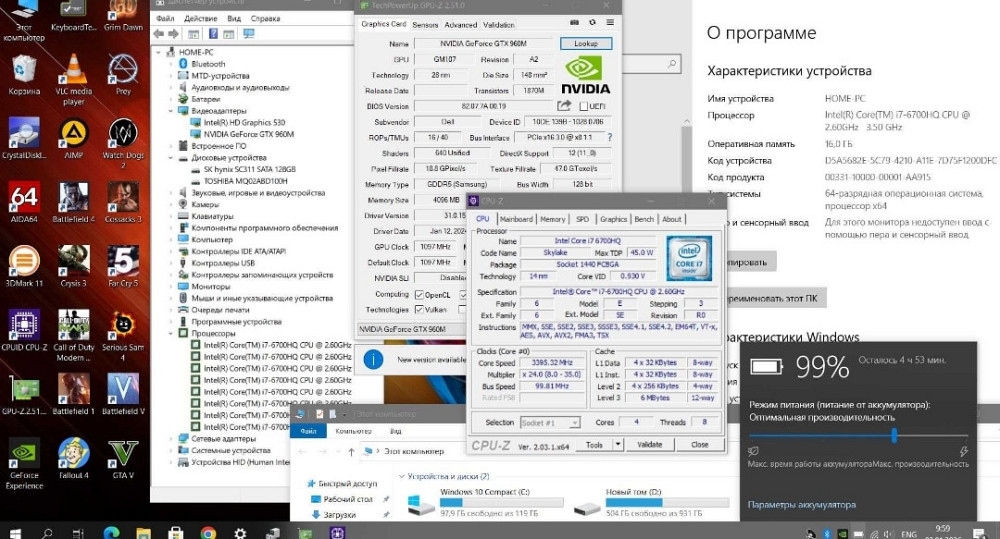
Task: Collapse the Процессоры node
Action: pyautogui.click(x=171, y=333)
